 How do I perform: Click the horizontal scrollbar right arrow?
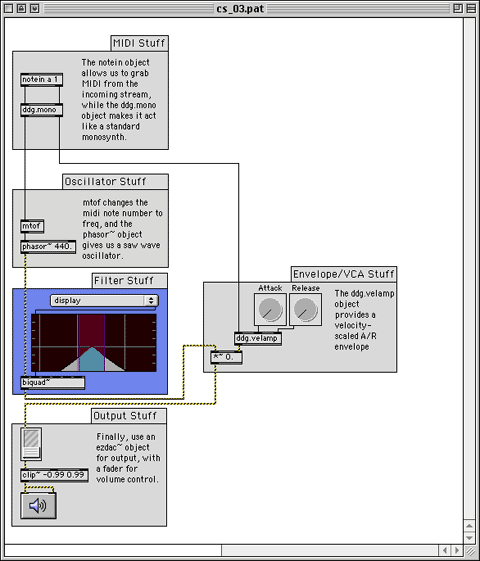(x=457, y=550)
